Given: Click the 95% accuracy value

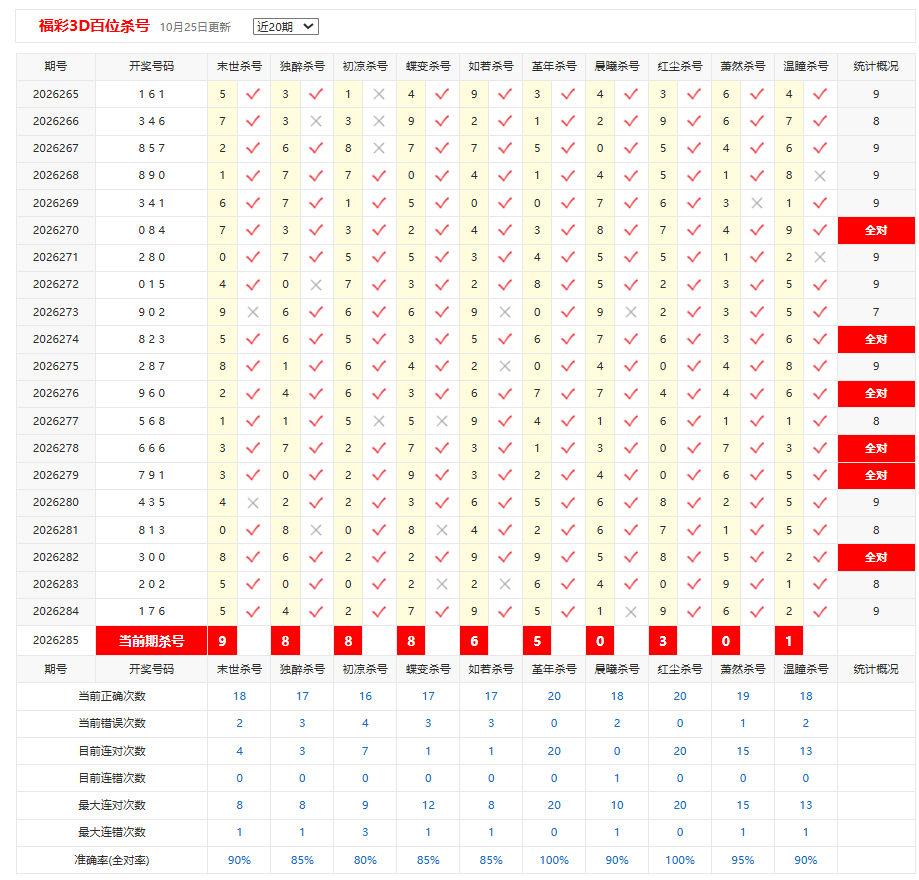Looking at the screenshot, I should 743,860.
